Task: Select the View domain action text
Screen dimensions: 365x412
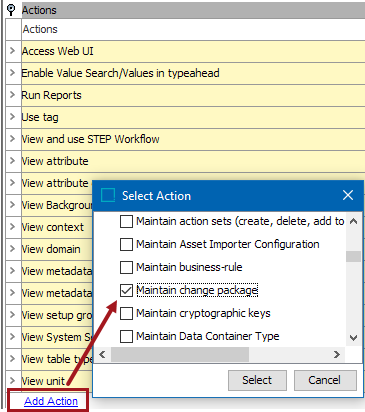Action: [51, 249]
